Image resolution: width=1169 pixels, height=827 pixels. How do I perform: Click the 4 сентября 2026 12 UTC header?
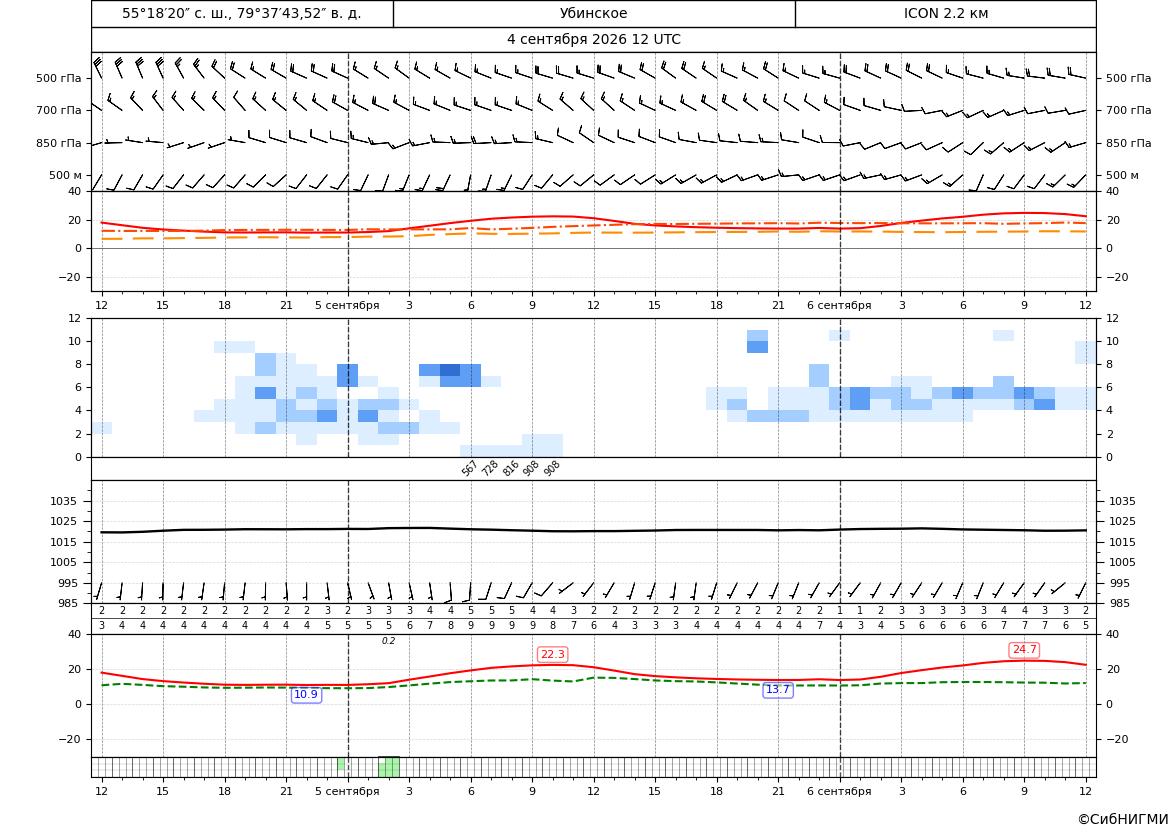pyautogui.click(x=593, y=40)
